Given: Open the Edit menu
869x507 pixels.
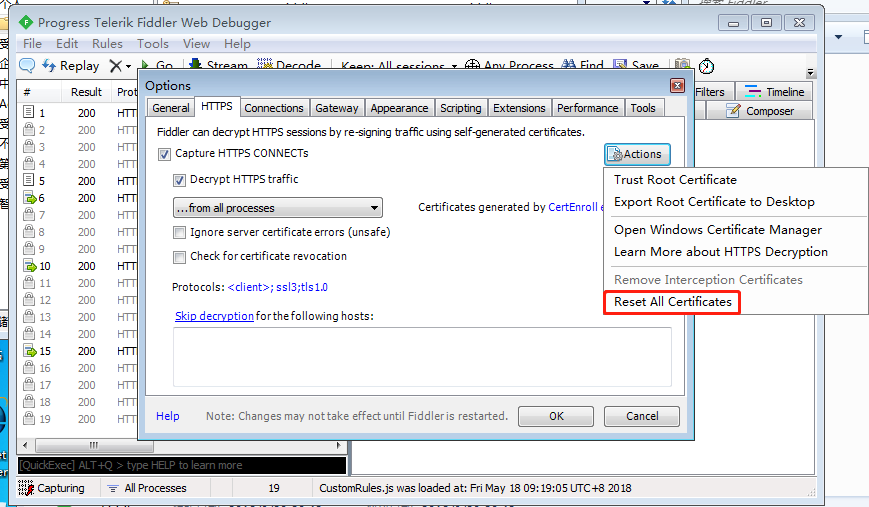Looking at the screenshot, I should pos(67,43).
